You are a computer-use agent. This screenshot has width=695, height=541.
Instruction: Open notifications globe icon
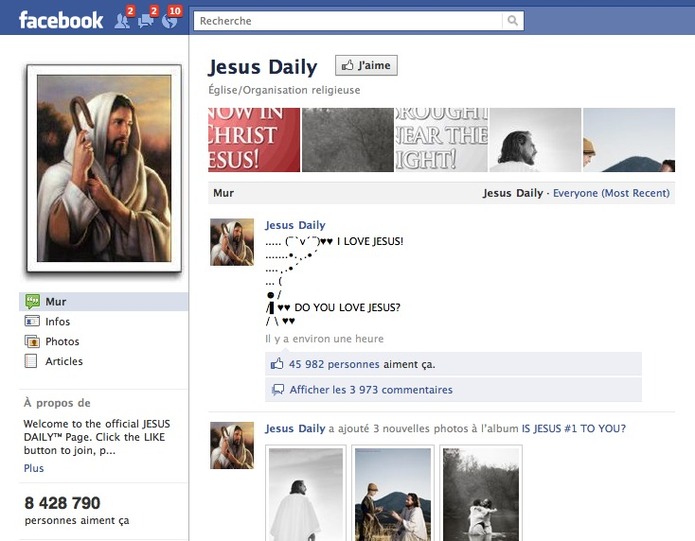coord(169,20)
